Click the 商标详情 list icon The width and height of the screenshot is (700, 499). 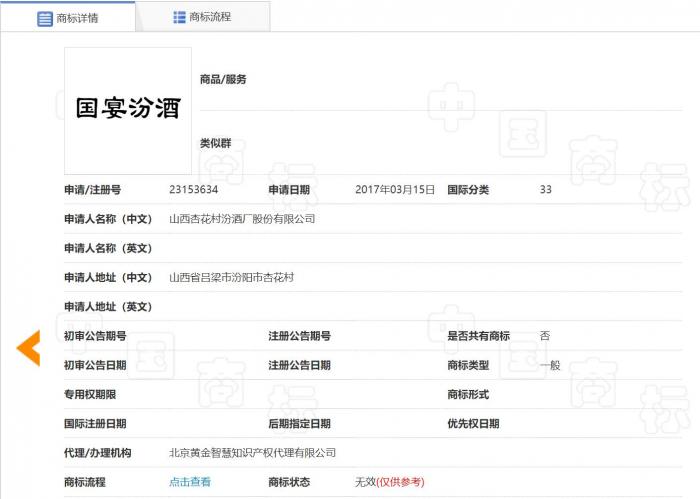(x=45, y=19)
